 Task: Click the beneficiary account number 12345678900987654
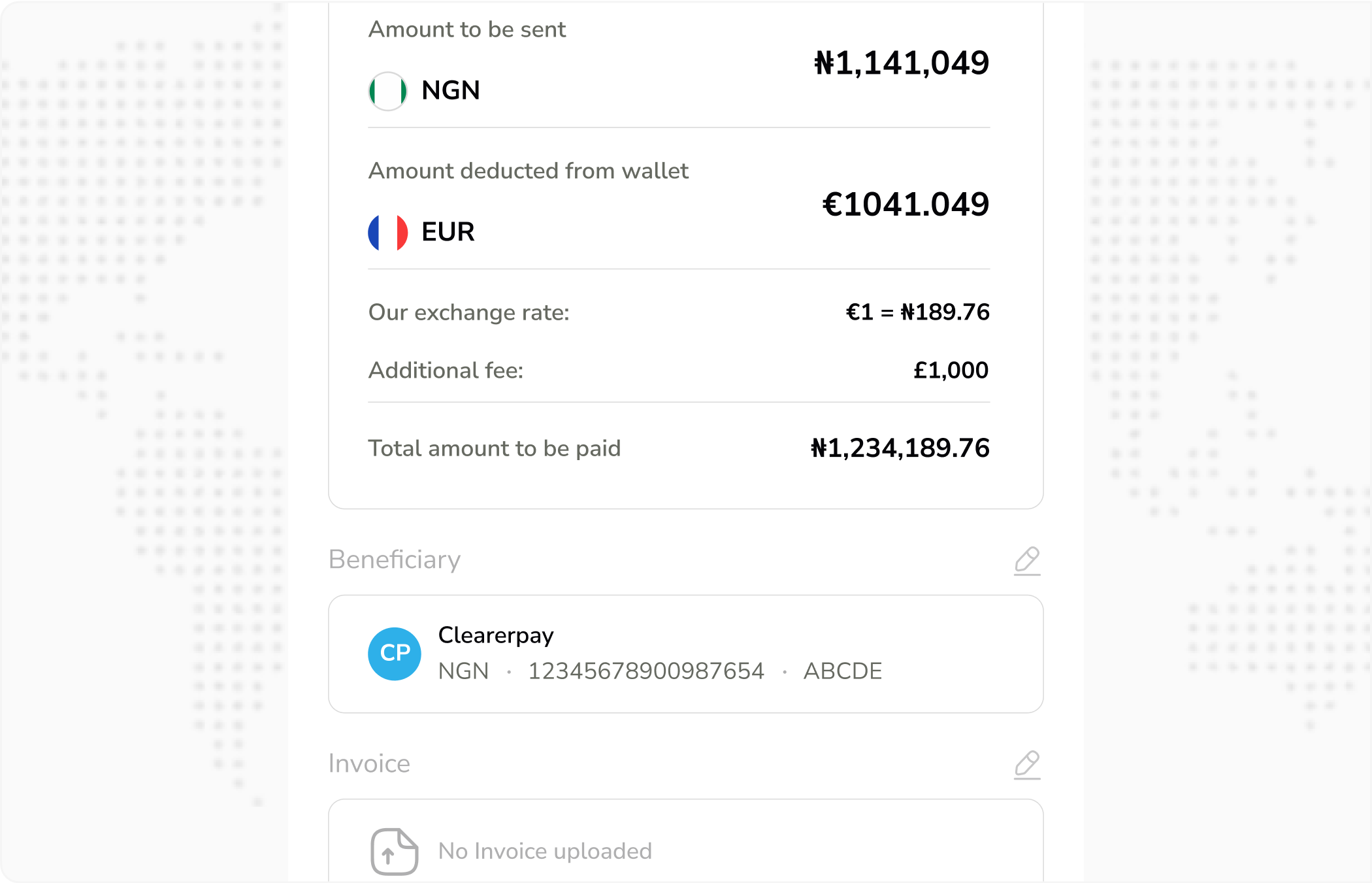[x=645, y=671]
